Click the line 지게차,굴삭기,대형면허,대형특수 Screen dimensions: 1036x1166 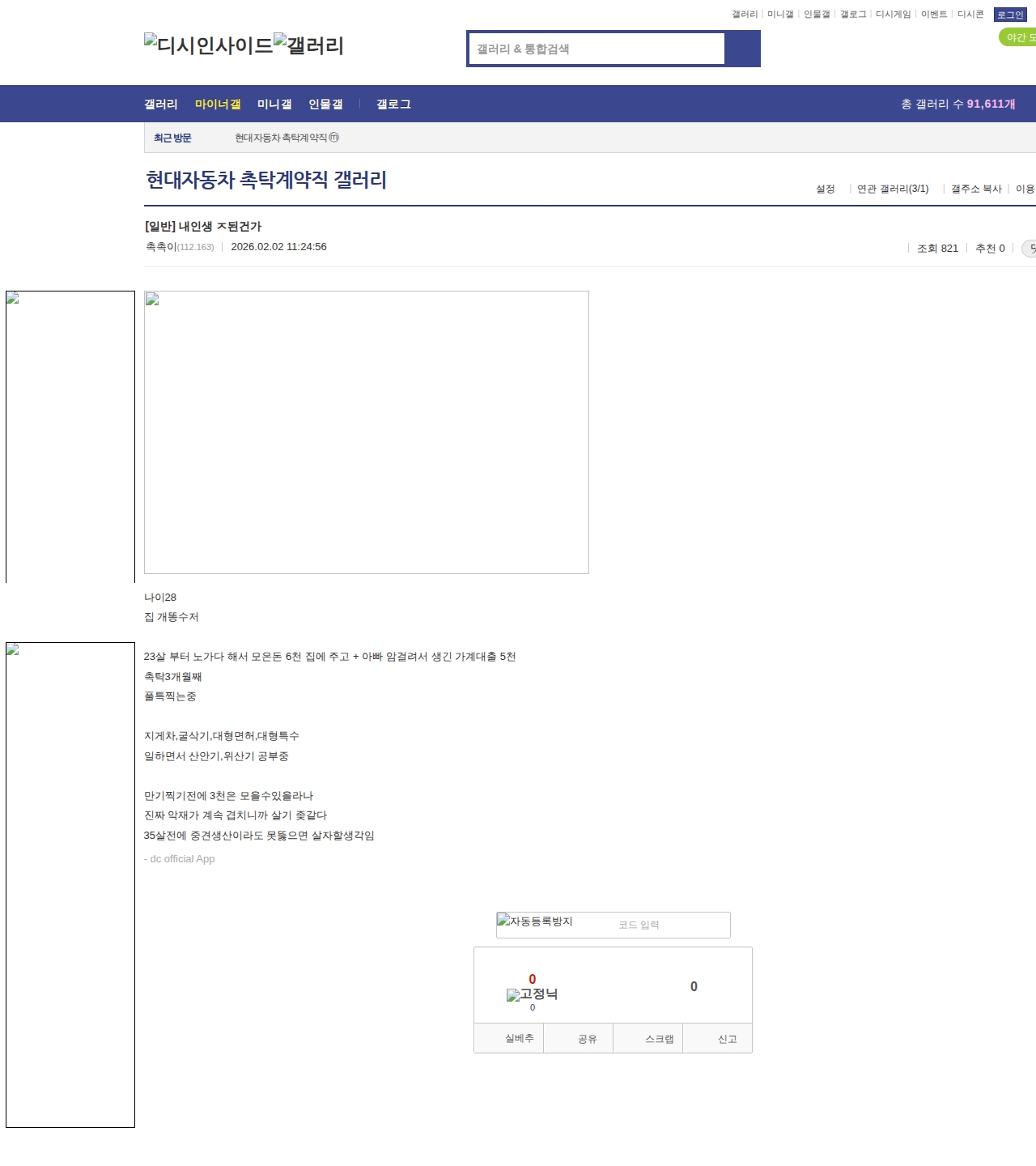click(x=222, y=736)
